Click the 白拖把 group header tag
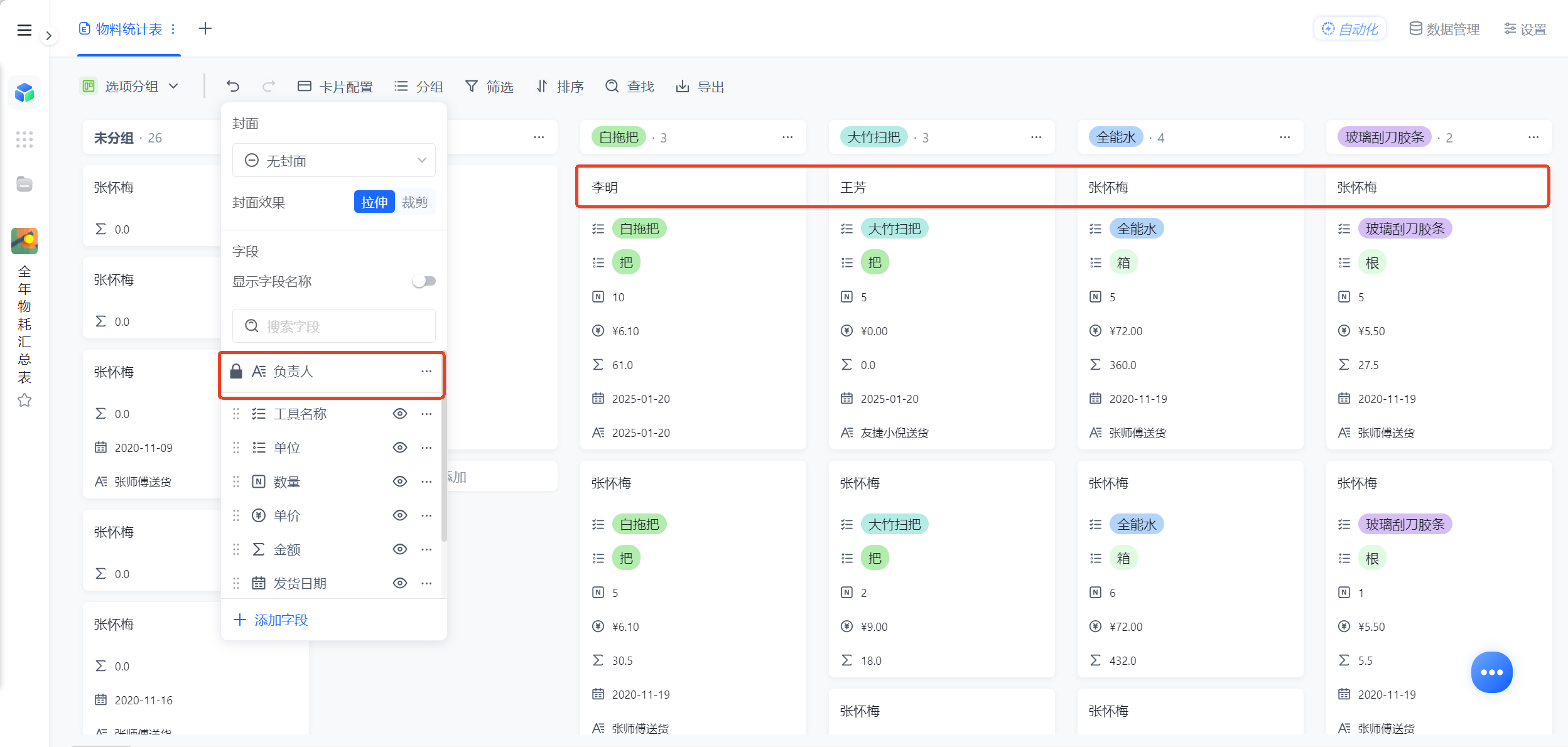 point(619,137)
